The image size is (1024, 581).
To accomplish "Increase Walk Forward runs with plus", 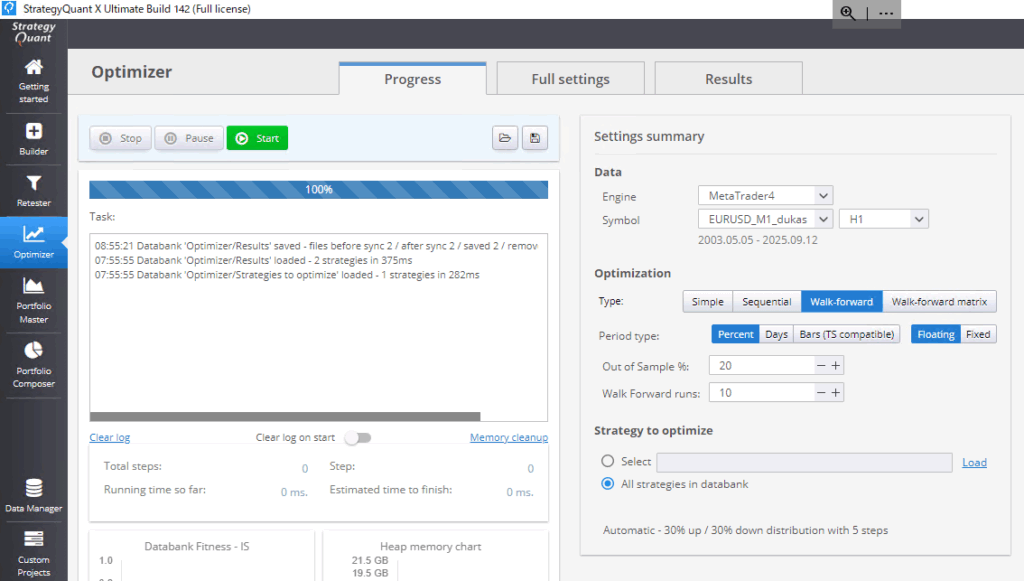I will pyautogui.click(x=836, y=393).
